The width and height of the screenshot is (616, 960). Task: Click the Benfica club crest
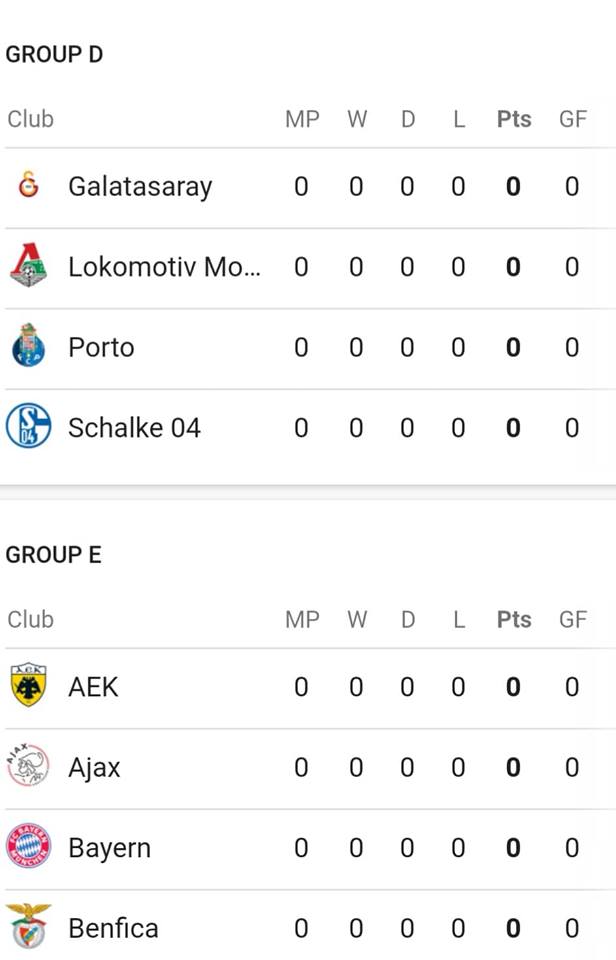28,926
